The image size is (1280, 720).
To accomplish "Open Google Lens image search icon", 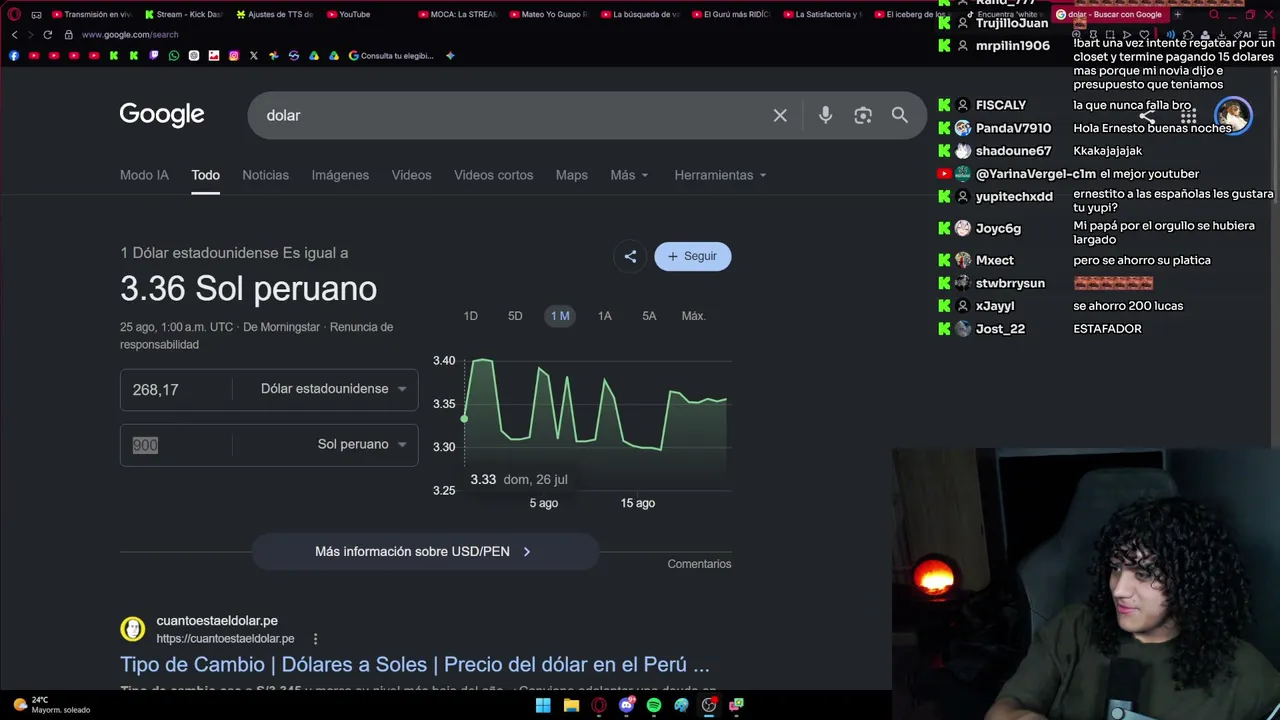I will pos(863,115).
